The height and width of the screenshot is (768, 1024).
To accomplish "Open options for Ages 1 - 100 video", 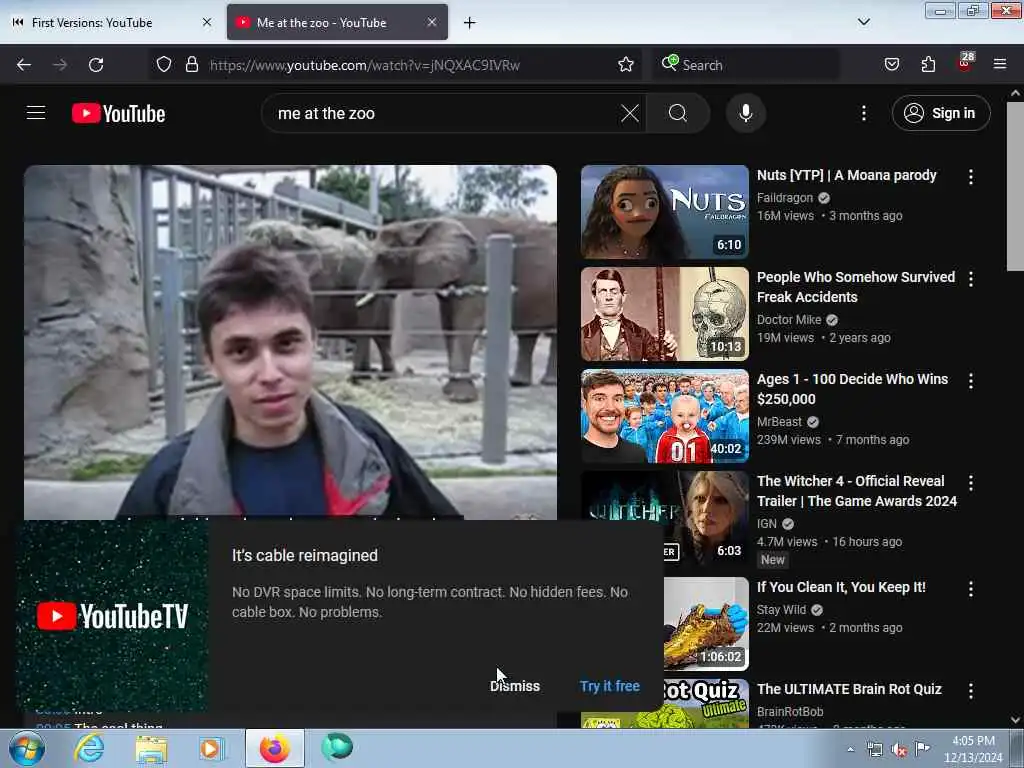I will [x=970, y=381].
